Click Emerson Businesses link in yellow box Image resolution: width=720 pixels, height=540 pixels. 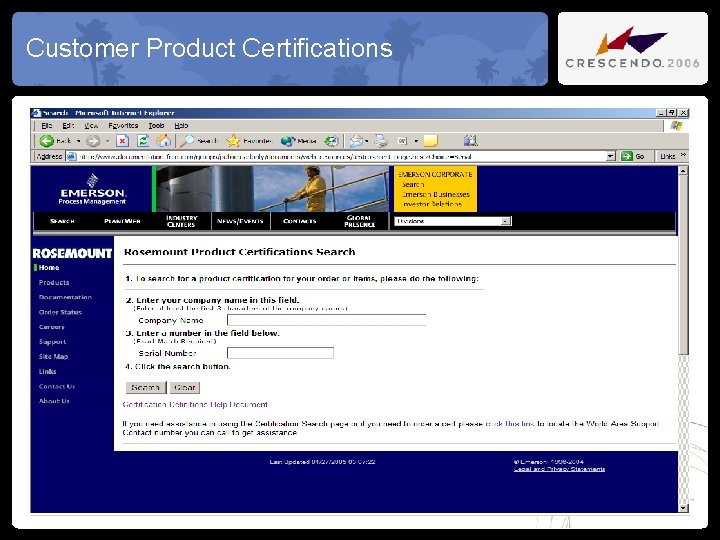(436, 194)
